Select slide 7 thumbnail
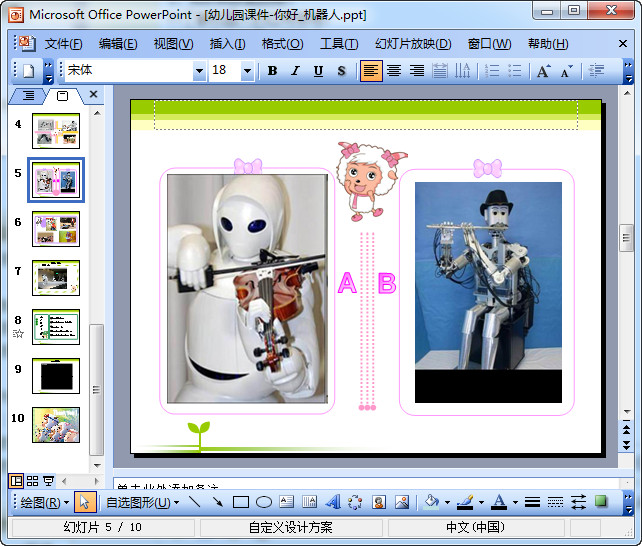Viewport: 642px width, 546px height. pos(56,278)
